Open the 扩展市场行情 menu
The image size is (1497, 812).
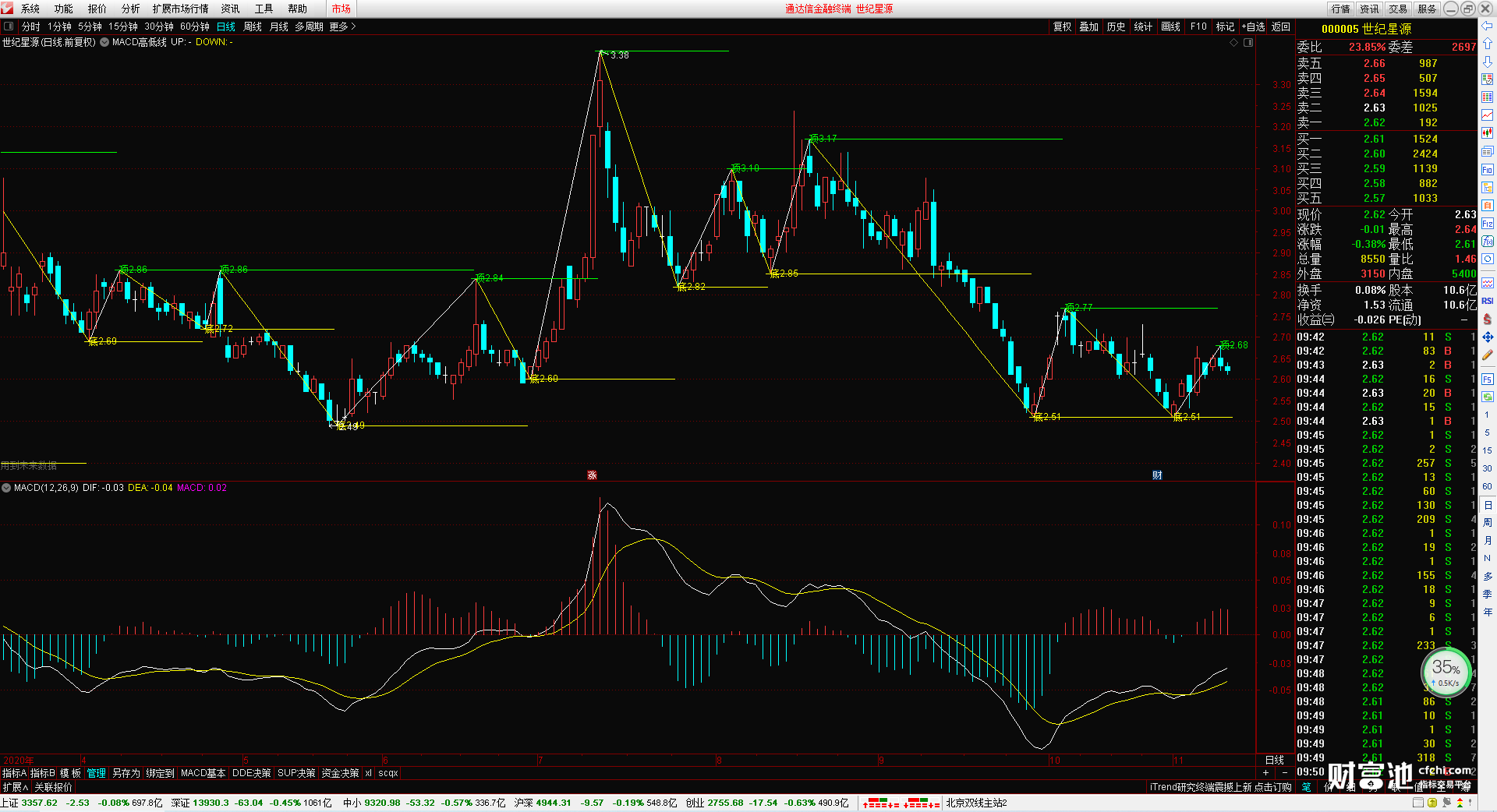[180, 9]
